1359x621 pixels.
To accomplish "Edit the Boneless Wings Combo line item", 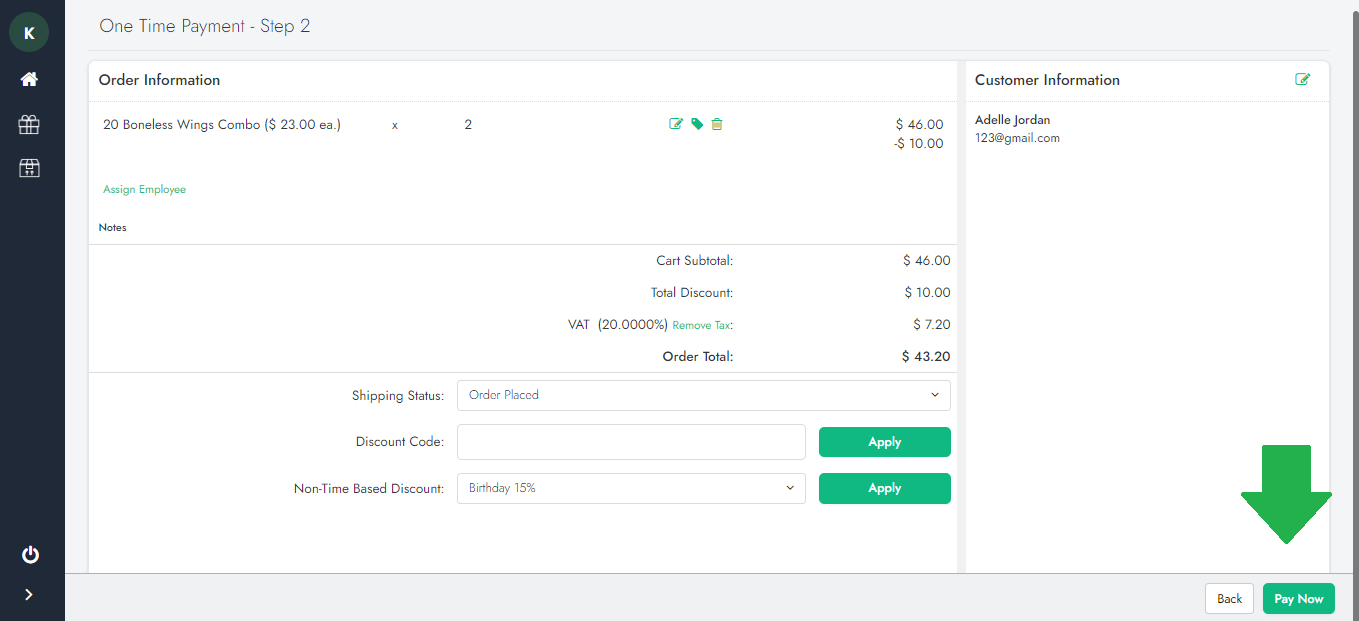I will coord(676,124).
